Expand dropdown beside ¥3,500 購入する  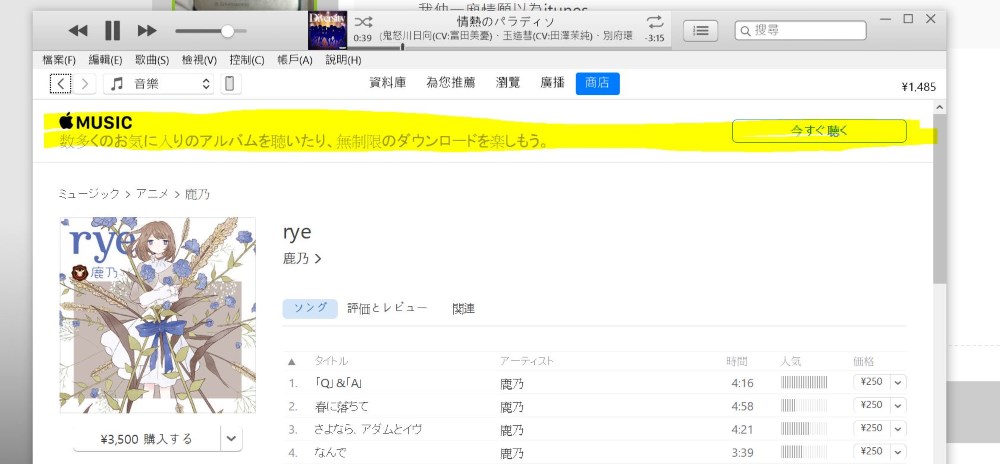coord(232,439)
